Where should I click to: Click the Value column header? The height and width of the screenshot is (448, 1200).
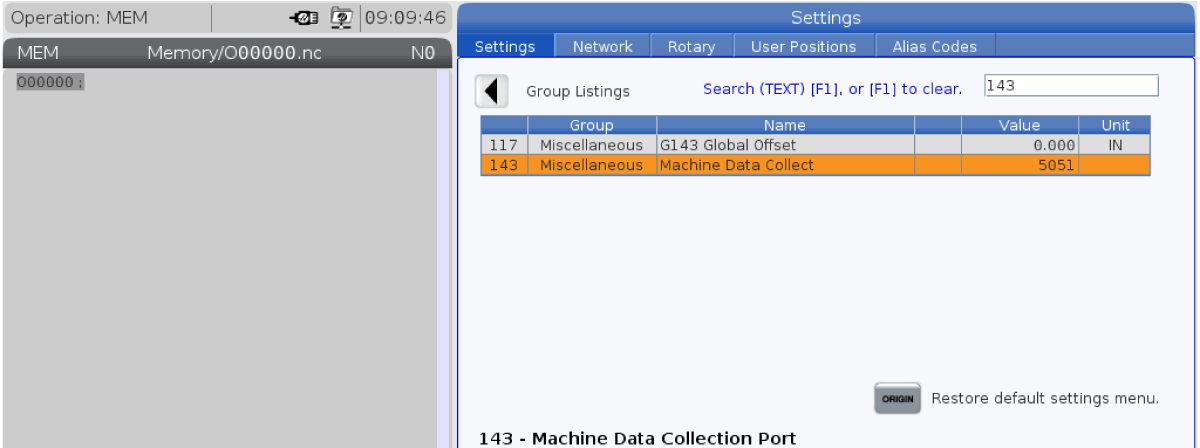(x=1020, y=125)
